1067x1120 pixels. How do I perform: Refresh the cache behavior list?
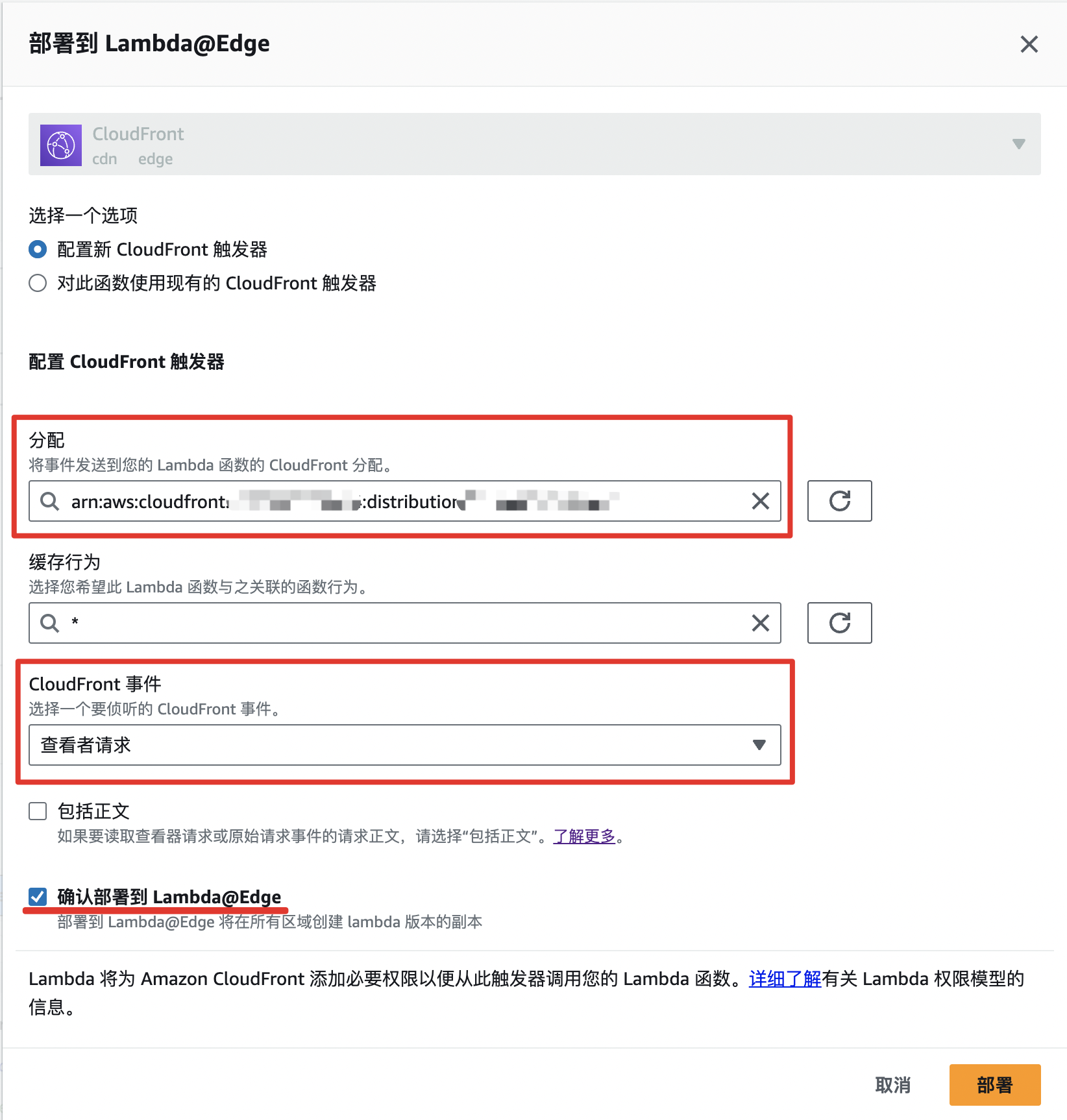tap(839, 623)
